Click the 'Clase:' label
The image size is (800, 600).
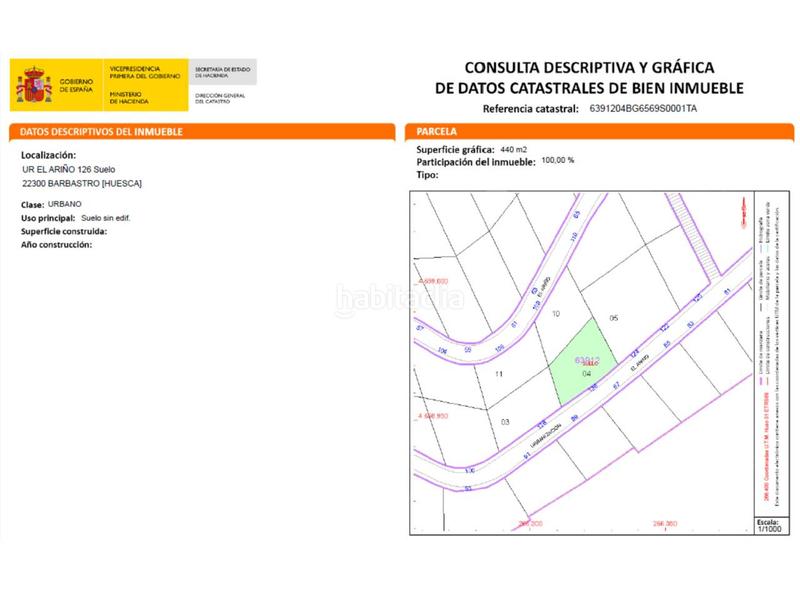coord(32,205)
